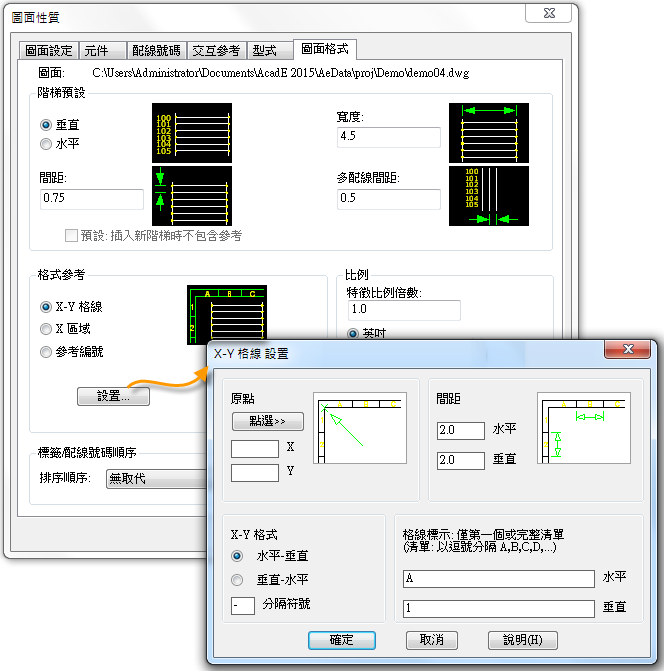Close the 圖面性質 dialog window
The height and width of the screenshot is (671, 664).
point(549,14)
